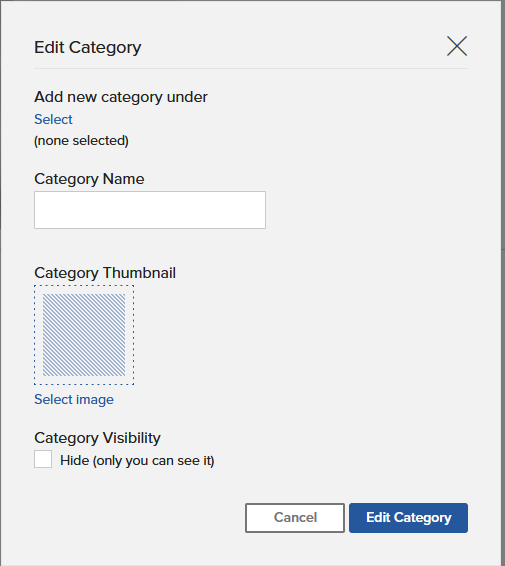The width and height of the screenshot is (505, 566).
Task: Click the 'Hide (only you can see it)' label
Action: [x=137, y=461]
